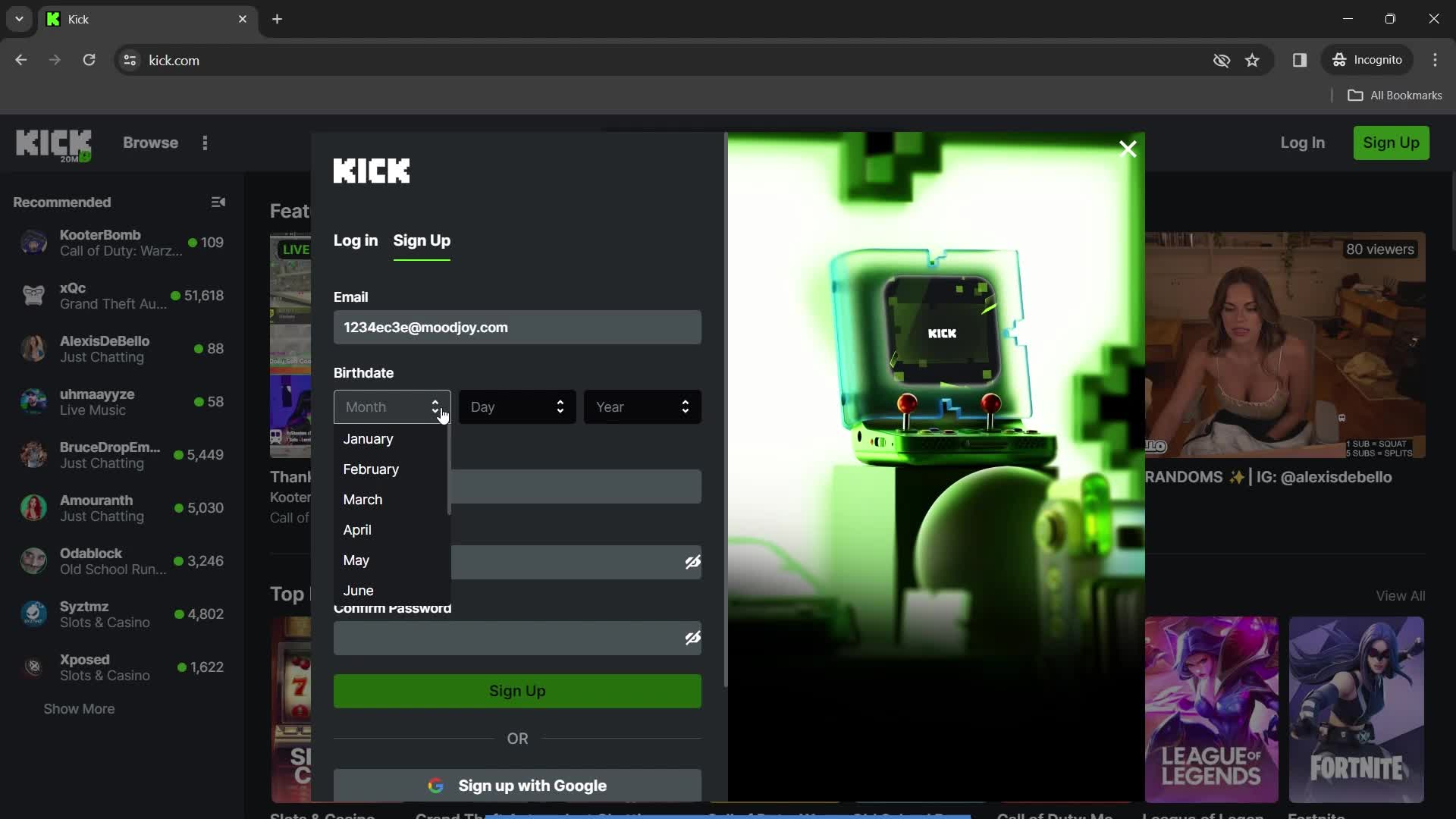Expand the Day selector dropdown
The image size is (1456, 819).
[515, 406]
